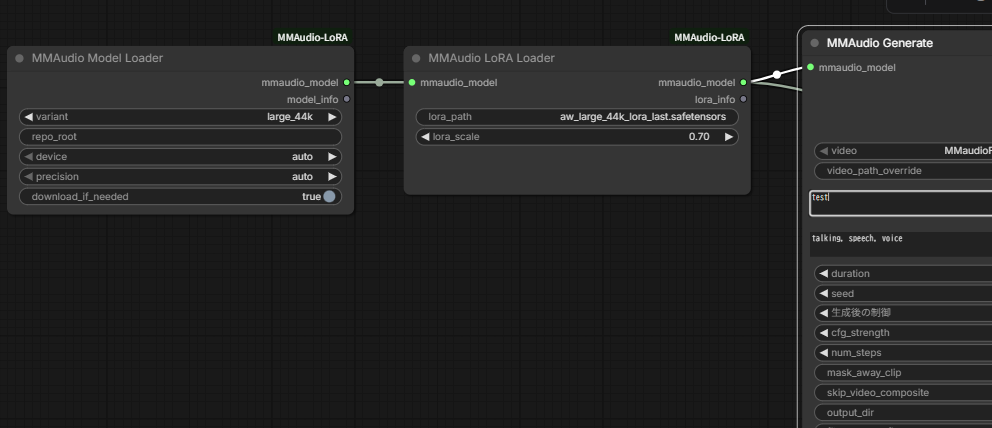Image resolution: width=992 pixels, height=428 pixels.
Task: Open the precision dropdown set to auto
Action: tap(180, 177)
